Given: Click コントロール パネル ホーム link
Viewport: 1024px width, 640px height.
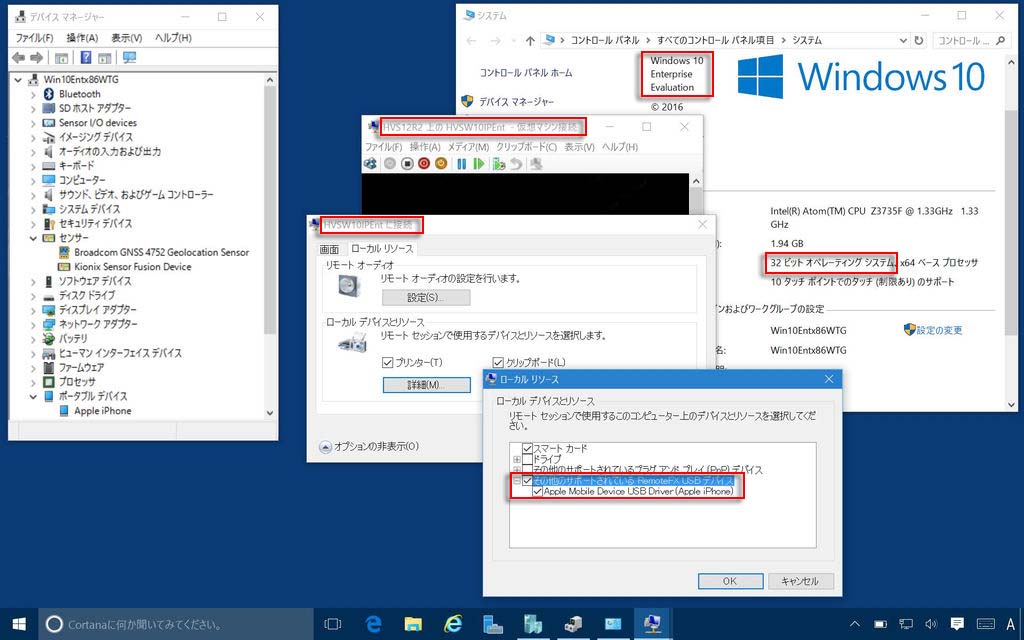Looking at the screenshot, I should point(526,72).
